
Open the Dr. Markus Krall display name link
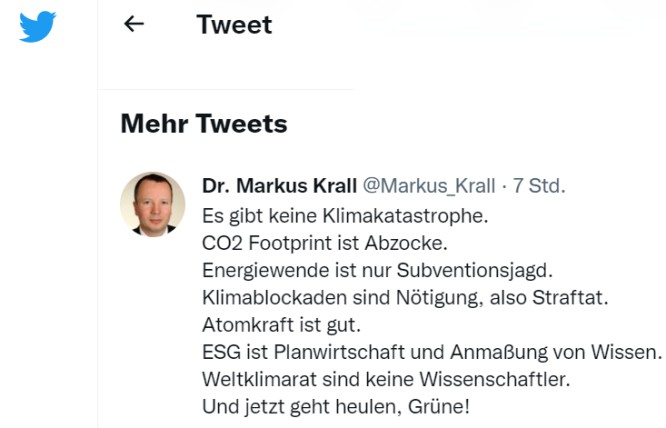277,186
